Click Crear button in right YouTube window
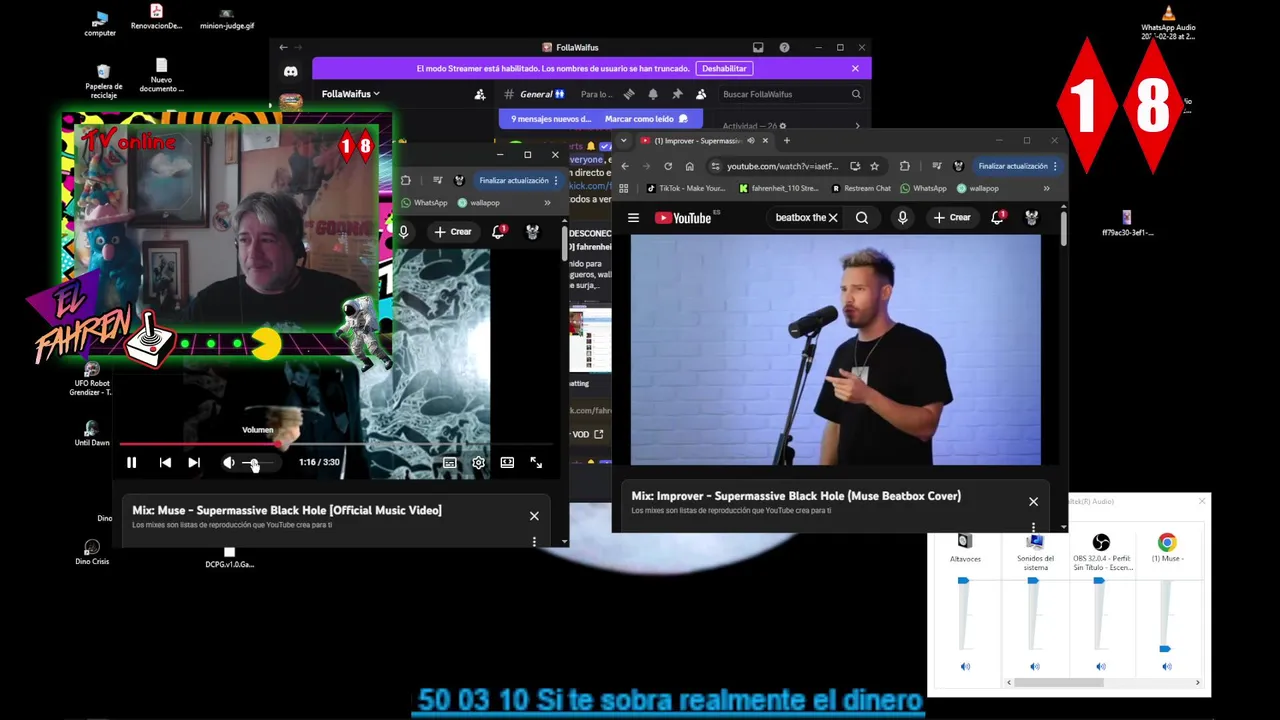Viewport: 1280px width, 720px height. (x=952, y=217)
